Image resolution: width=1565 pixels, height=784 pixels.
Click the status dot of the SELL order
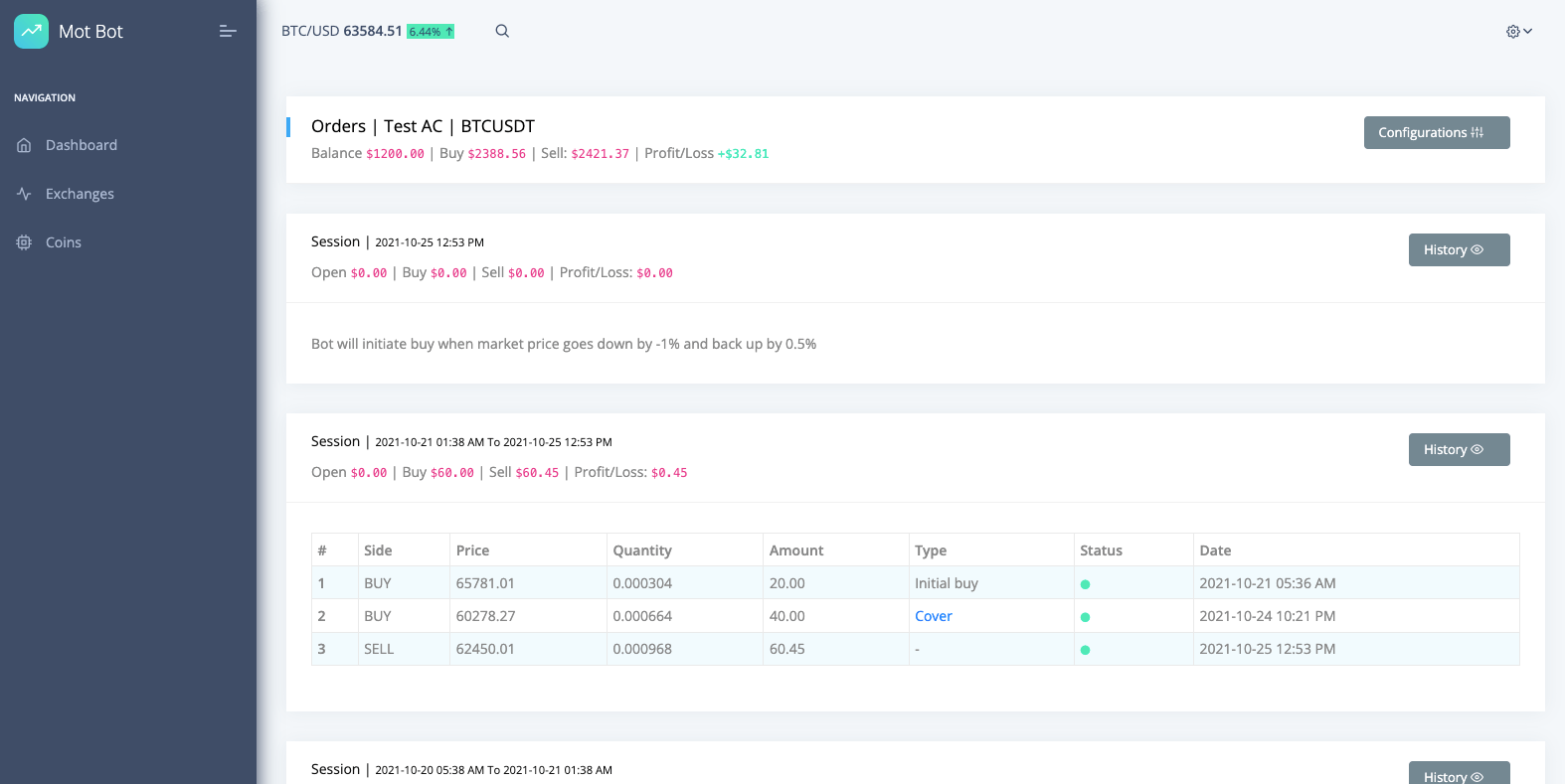[x=1085, y=650]
